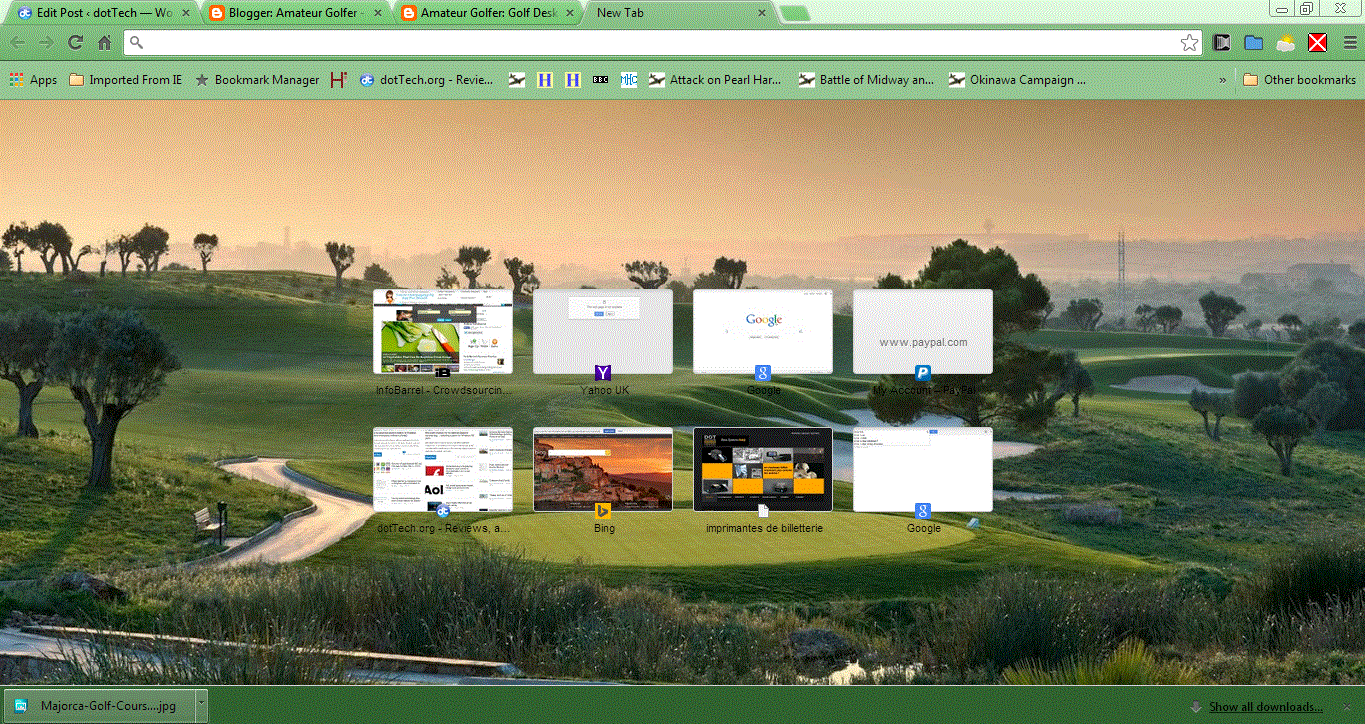
Task: Open the Yahoo UK most visited thumbnail
Action: coord(603,330)
